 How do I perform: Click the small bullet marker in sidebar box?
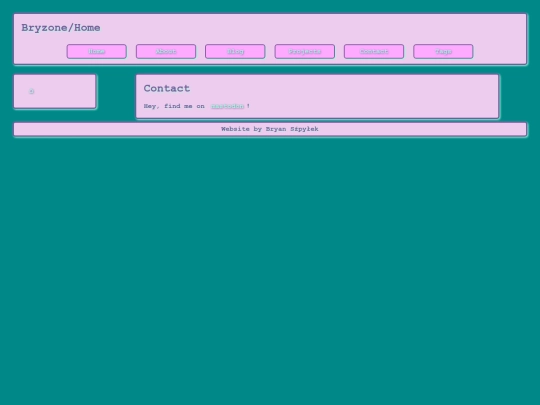31,91
